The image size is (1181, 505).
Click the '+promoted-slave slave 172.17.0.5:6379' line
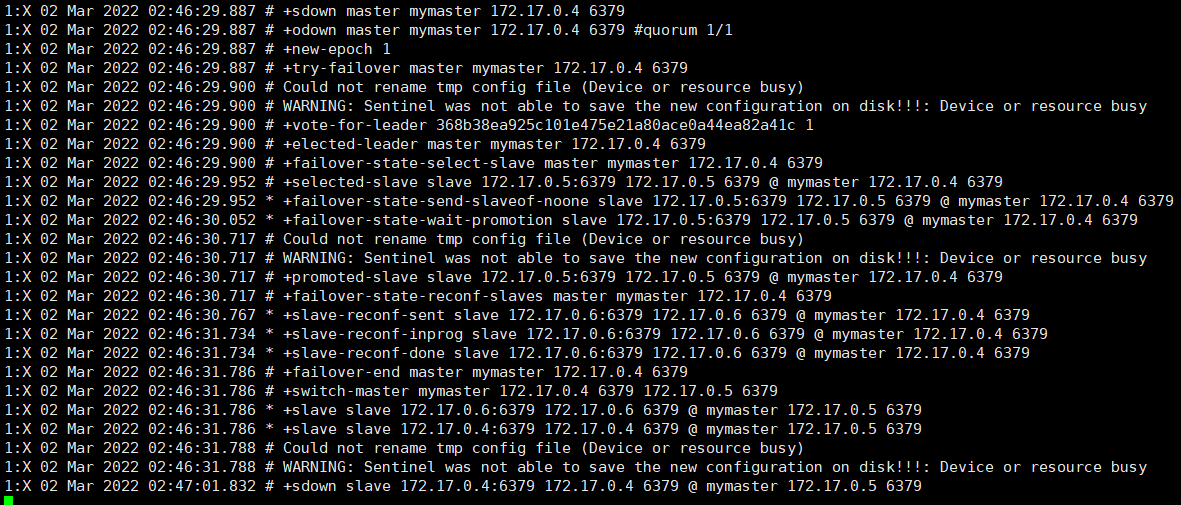tap(504, 277)
